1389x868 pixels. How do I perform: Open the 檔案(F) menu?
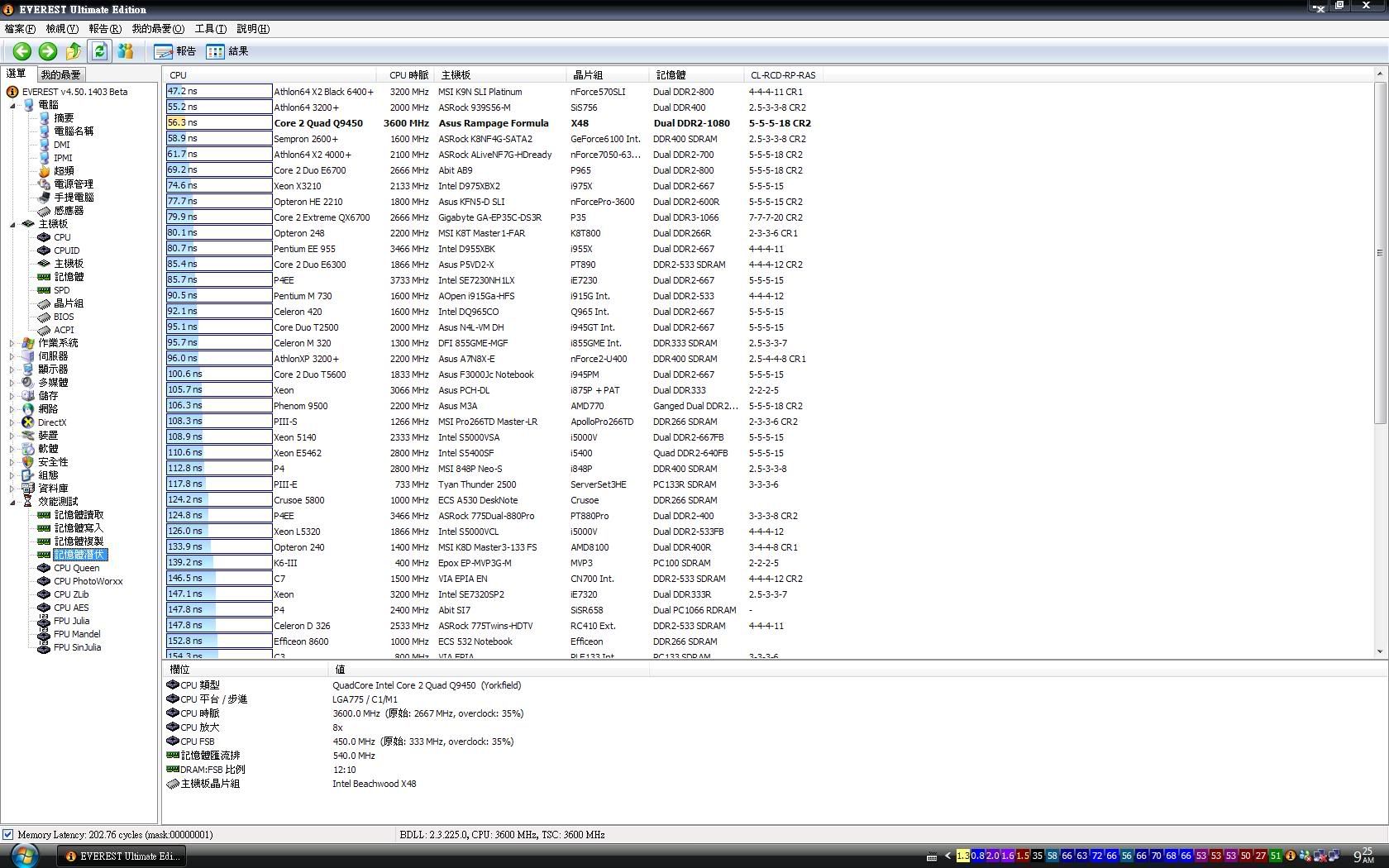point(20,29)
